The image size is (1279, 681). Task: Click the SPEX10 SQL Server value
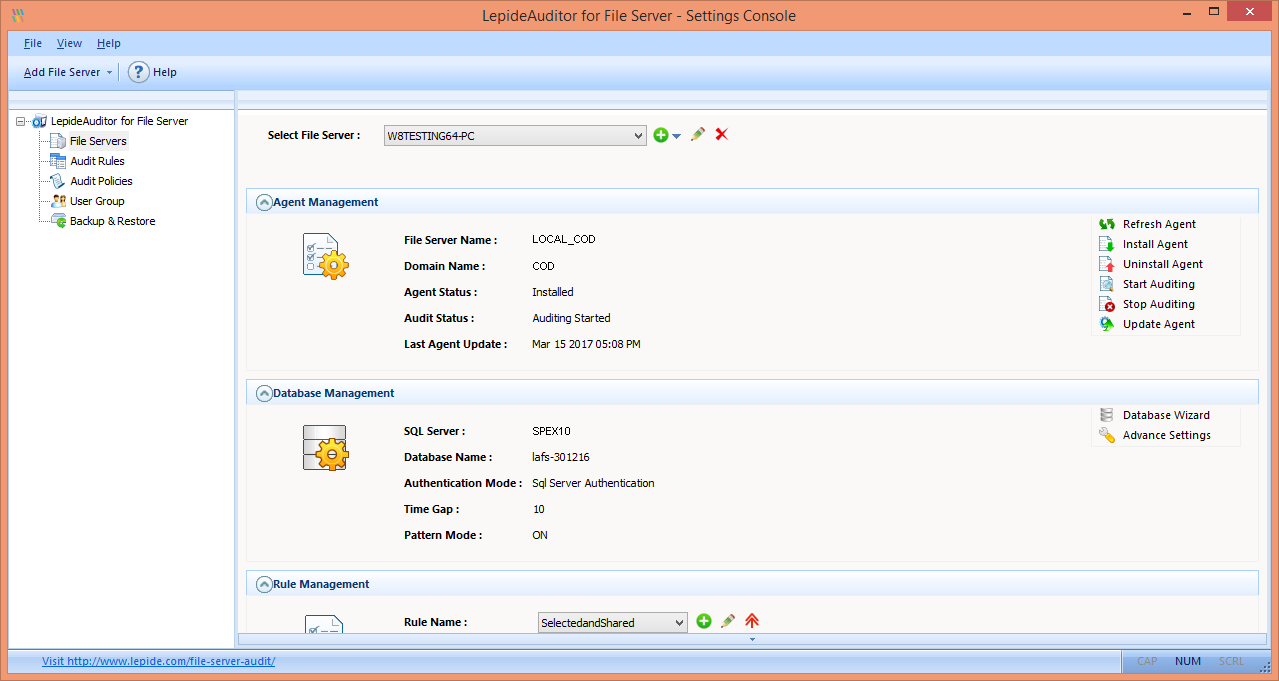(x=551, y=431)
